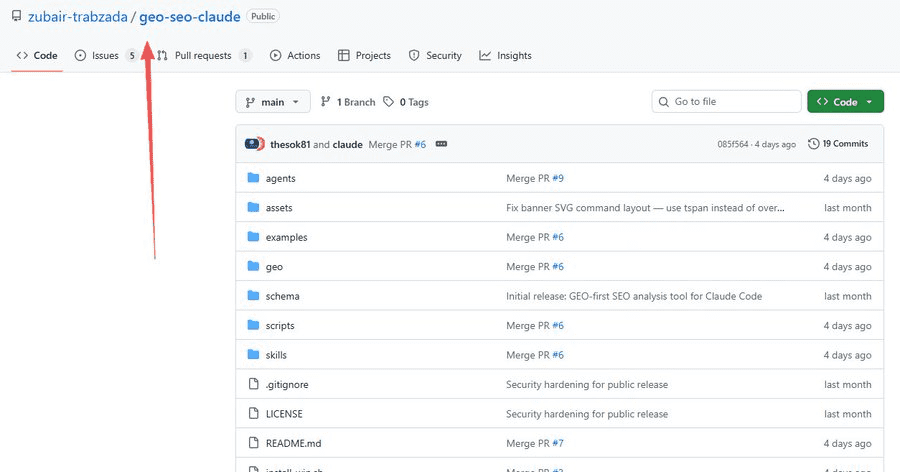This screenshot has height=472, width=900.
Task: Open the skills folder name
Action: [x=276, y=354]
